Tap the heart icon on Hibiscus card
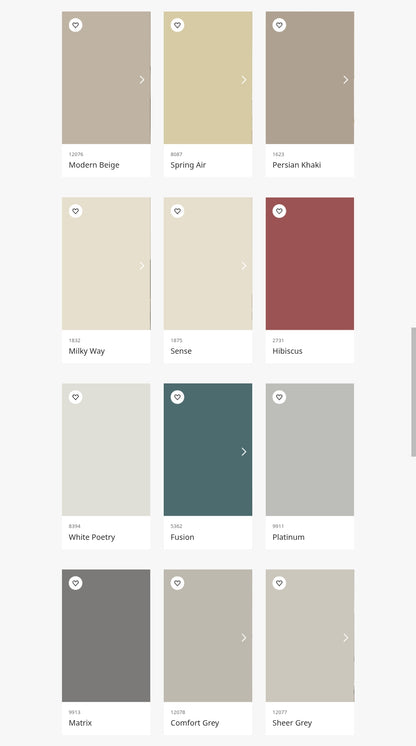 pos(279,211)
